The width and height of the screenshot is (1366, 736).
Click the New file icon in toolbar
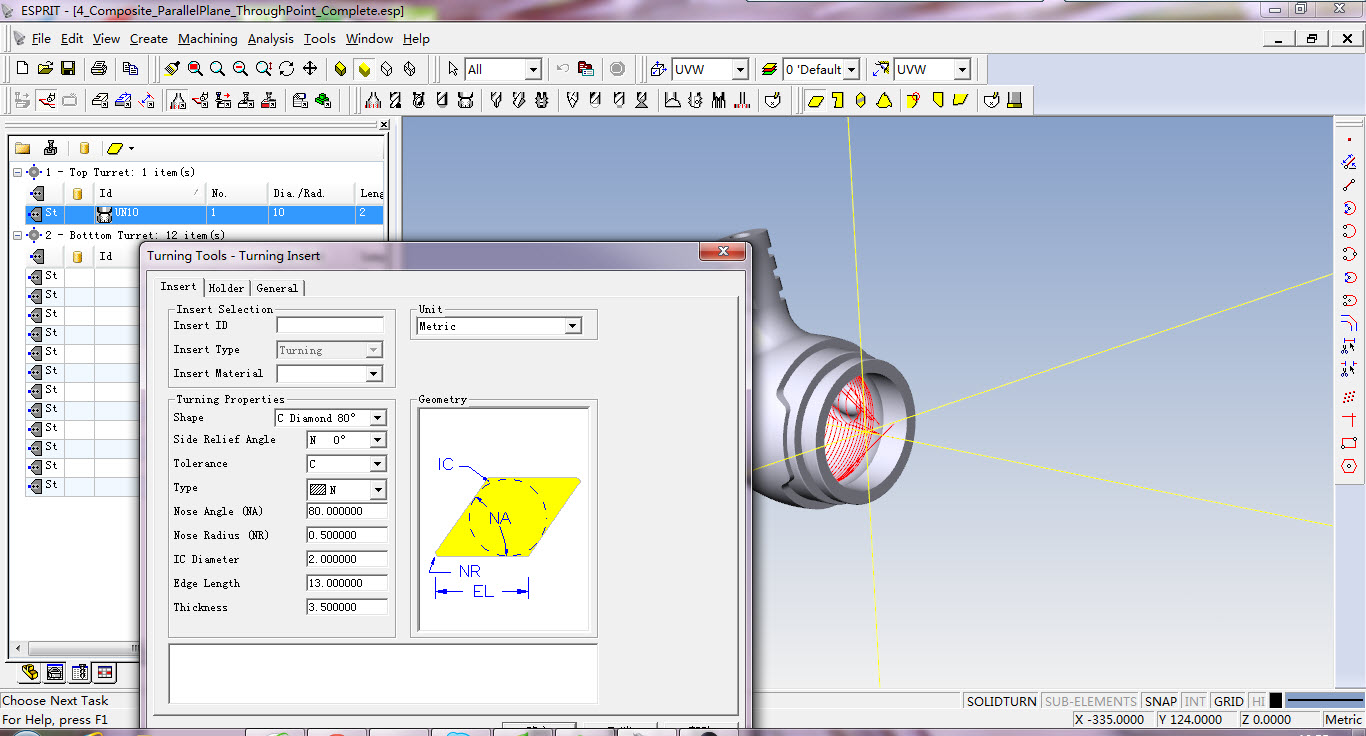click(22, 69)
